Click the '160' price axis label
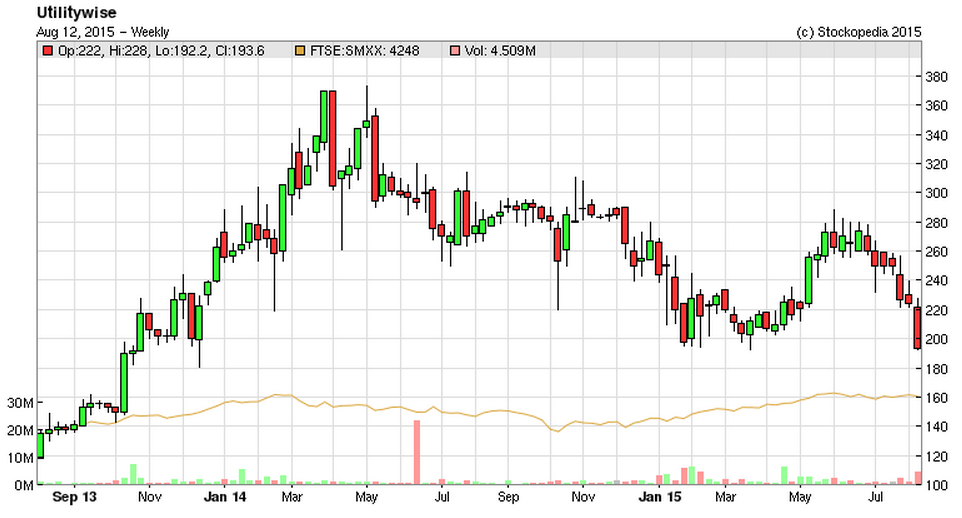This screenshot has height=518, width=962. click(937, 398)
